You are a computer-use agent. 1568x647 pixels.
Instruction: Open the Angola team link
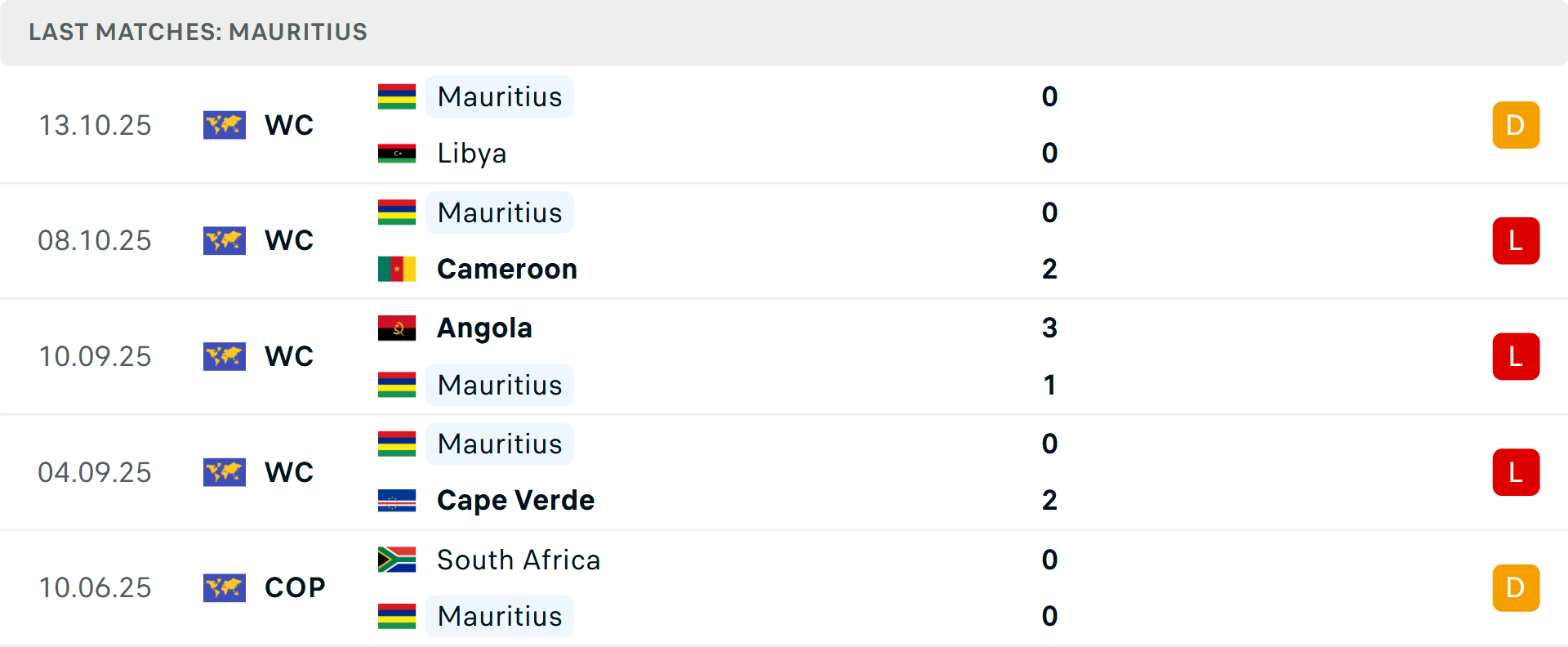click(484, 328)
